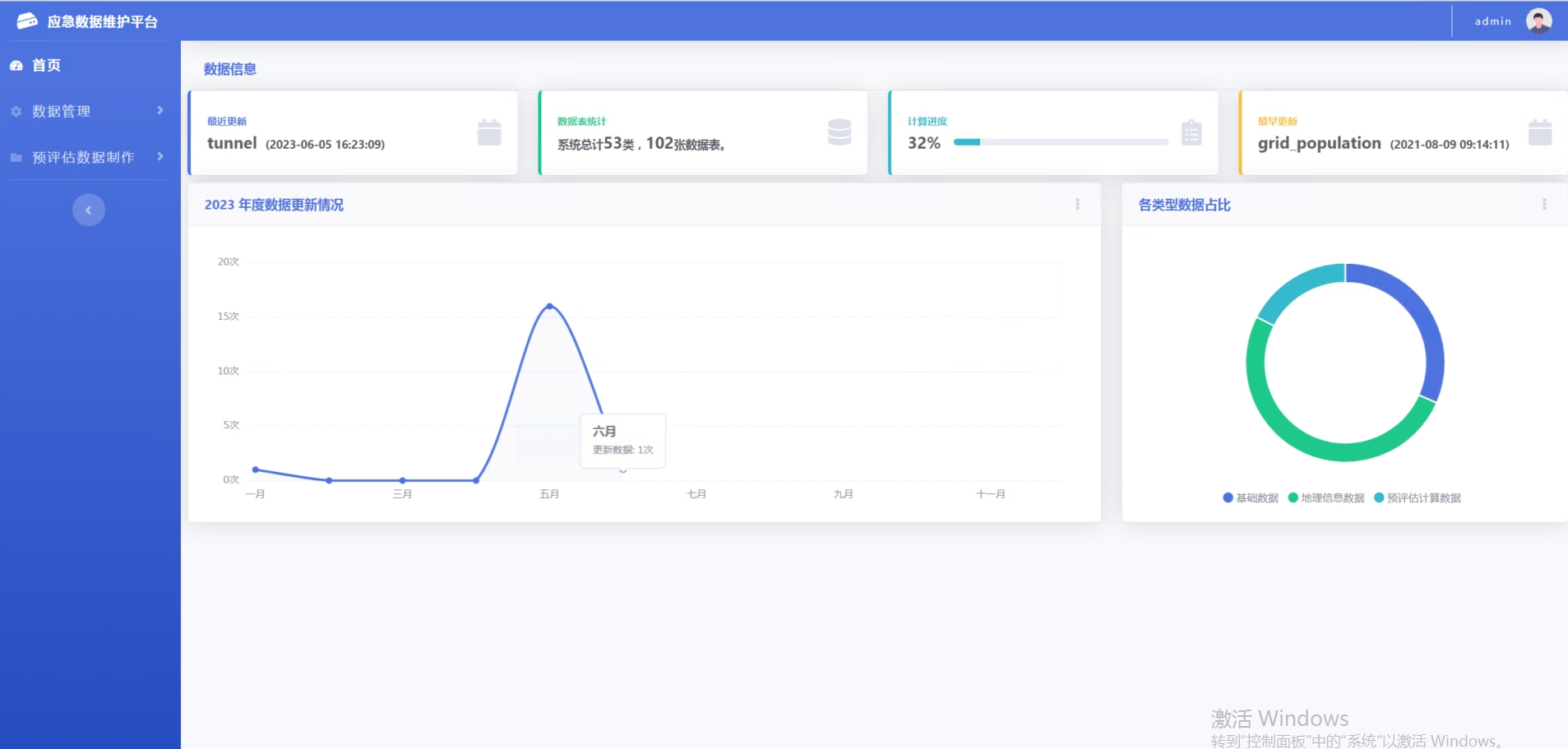This screenshot has width=1568, height=749.
Task: Toggle 预评估计算数据 legend item
Action: click(1418, 498)
